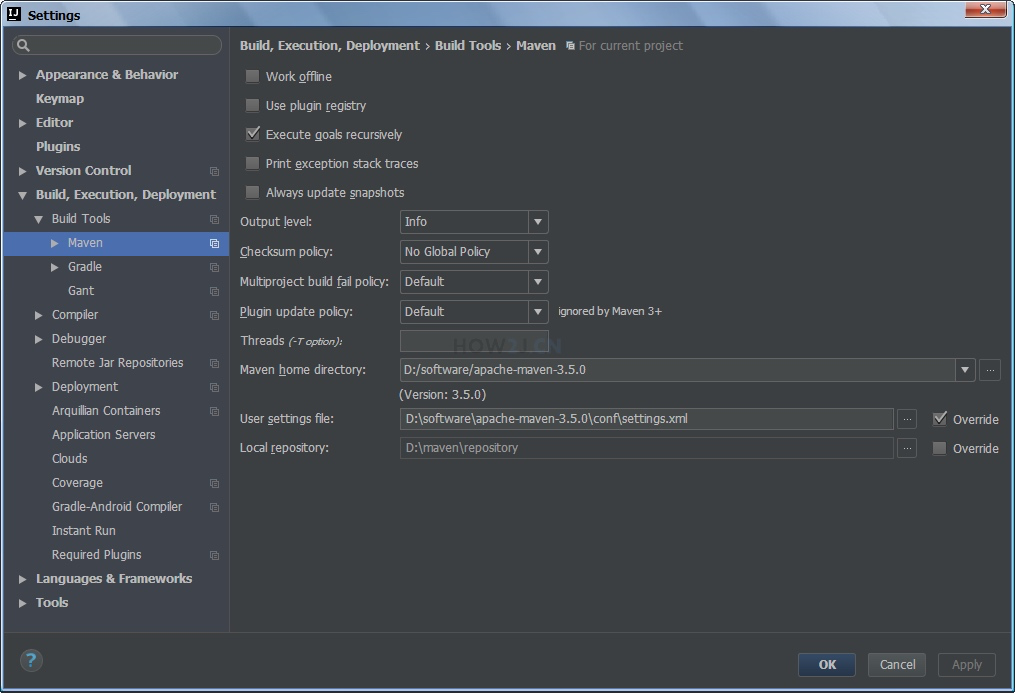Expand the Gradle tree node
Screen dimensions: 1015x693
55,267
